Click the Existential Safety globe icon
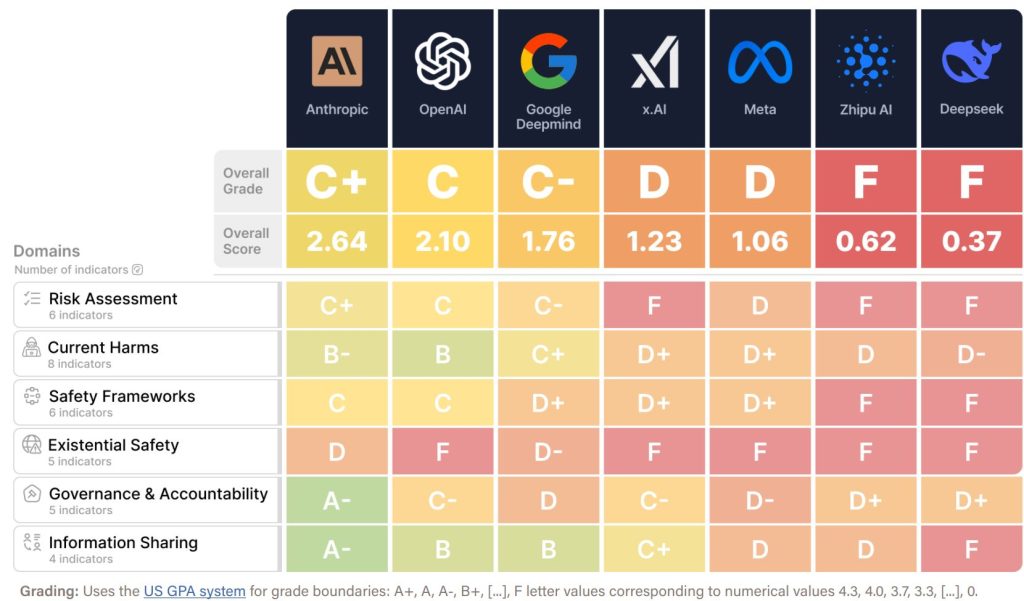 (x=31, y=444)
